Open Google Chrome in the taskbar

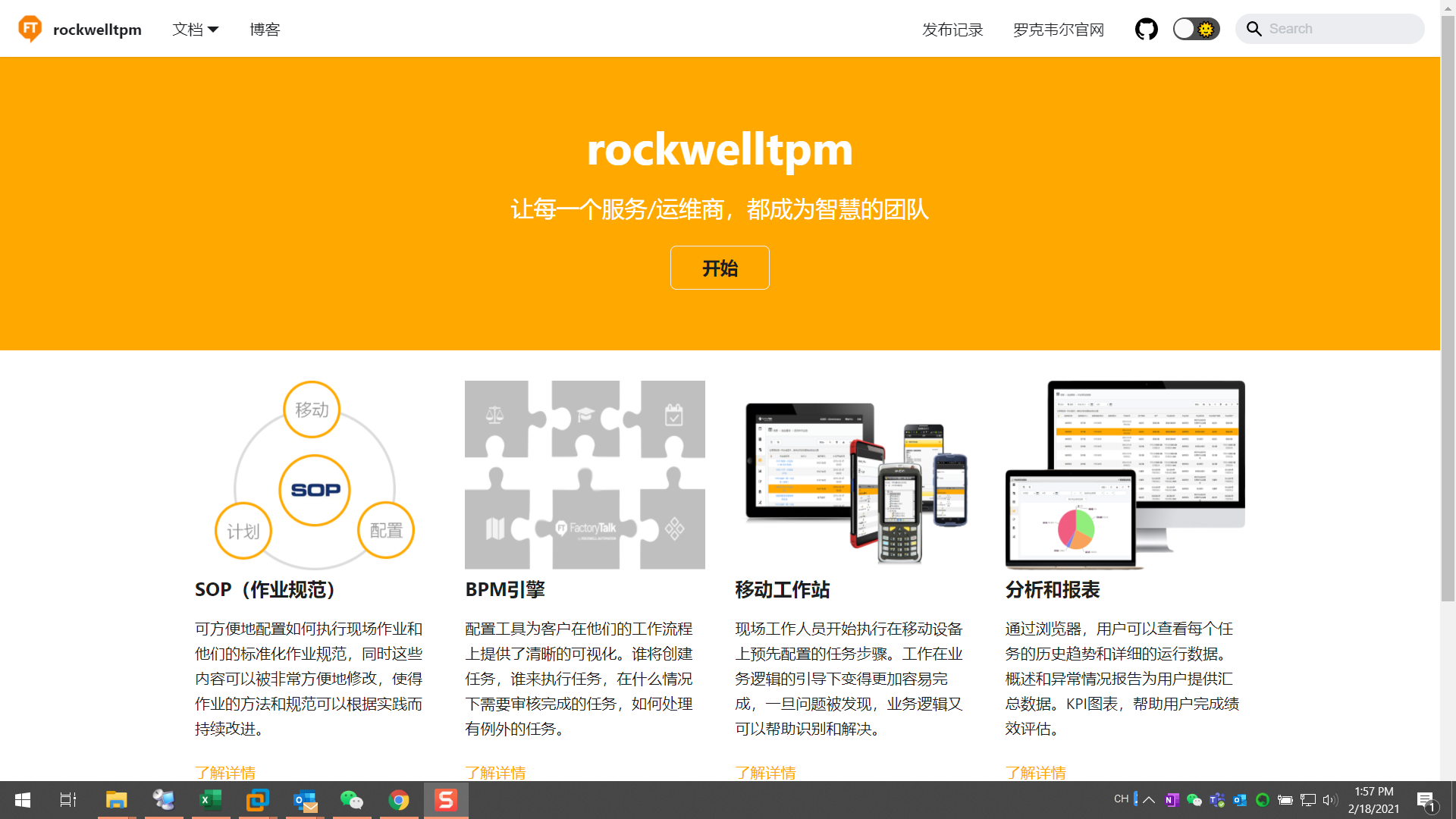click(x=399, y=800)
